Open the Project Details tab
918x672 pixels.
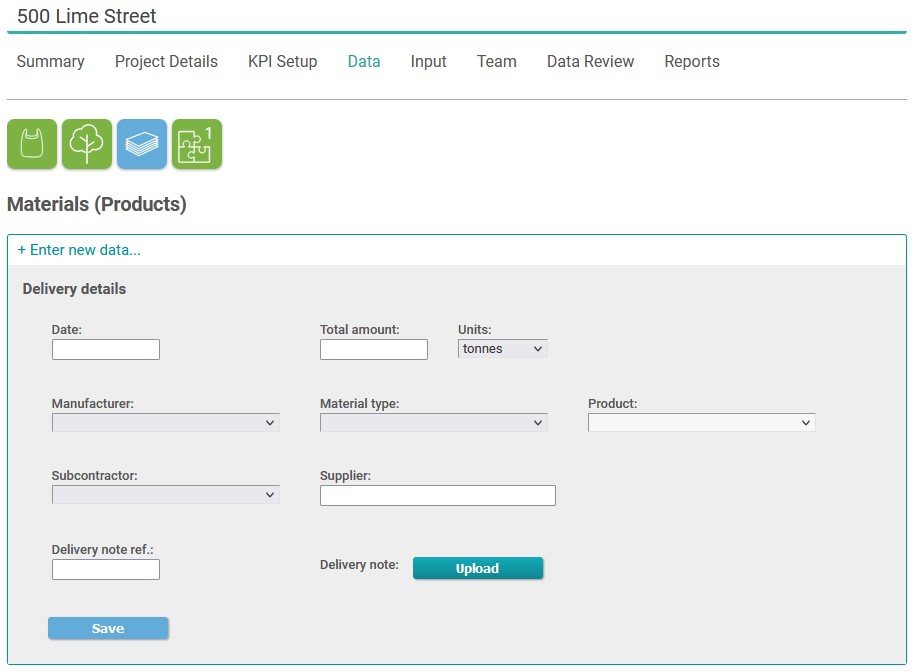(x=166, y=61)
